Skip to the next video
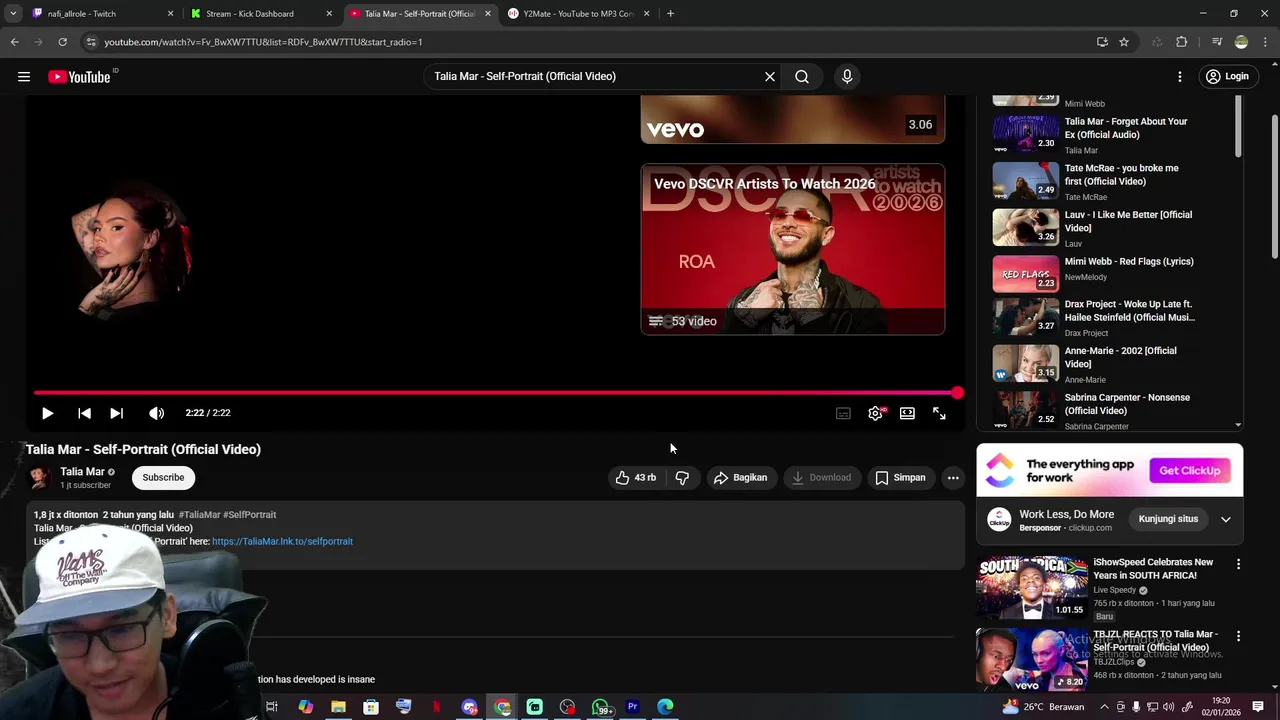This screenshot has height=720, width=1280. [x=116, y=413]
